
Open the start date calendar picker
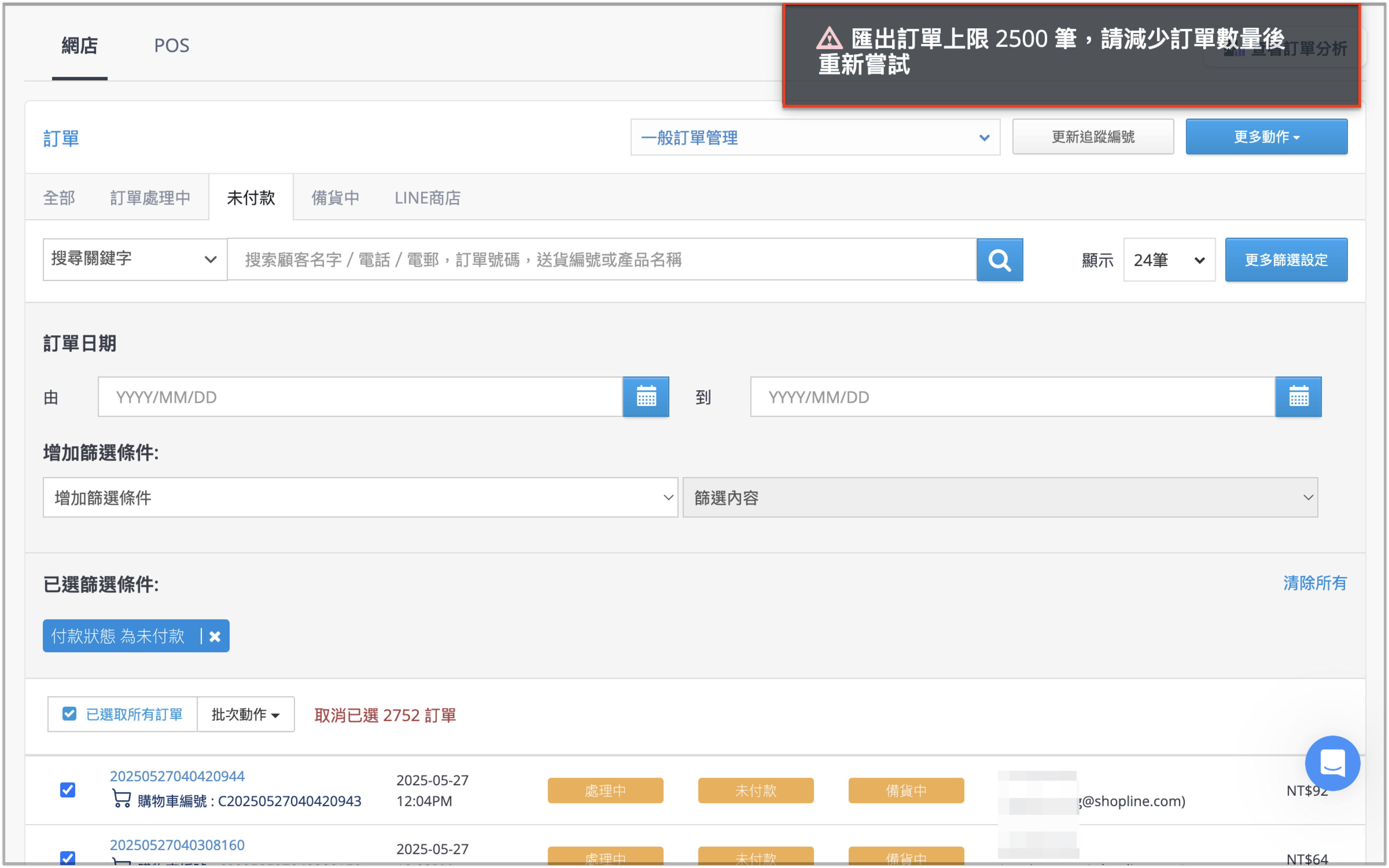pos(645,397)
